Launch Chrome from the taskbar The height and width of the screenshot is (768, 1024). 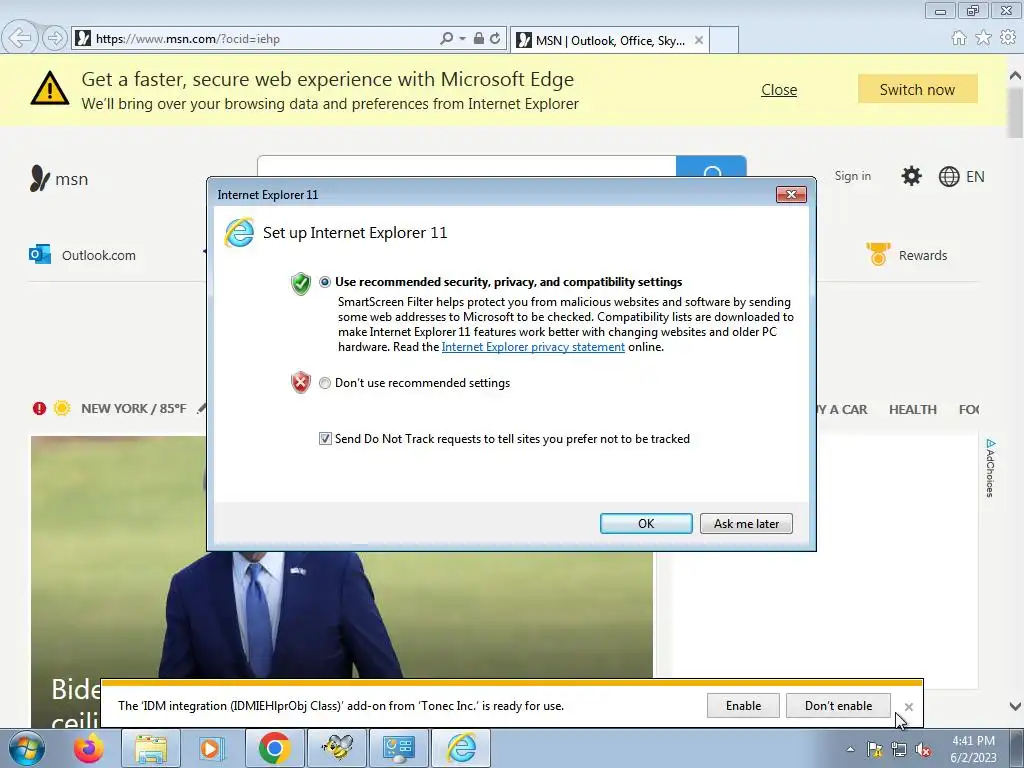pyautogui.click(x=274, y=748)
